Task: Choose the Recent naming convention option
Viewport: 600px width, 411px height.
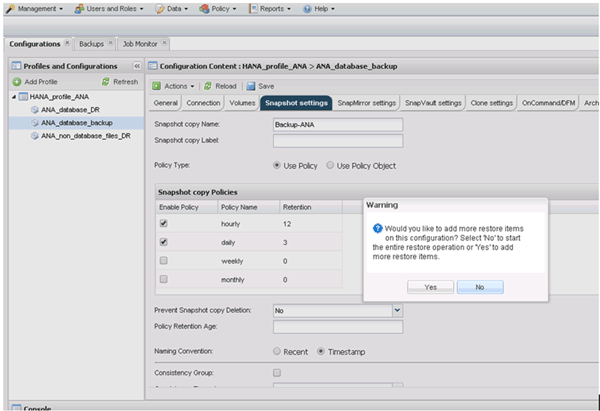Action: point(277,351)
